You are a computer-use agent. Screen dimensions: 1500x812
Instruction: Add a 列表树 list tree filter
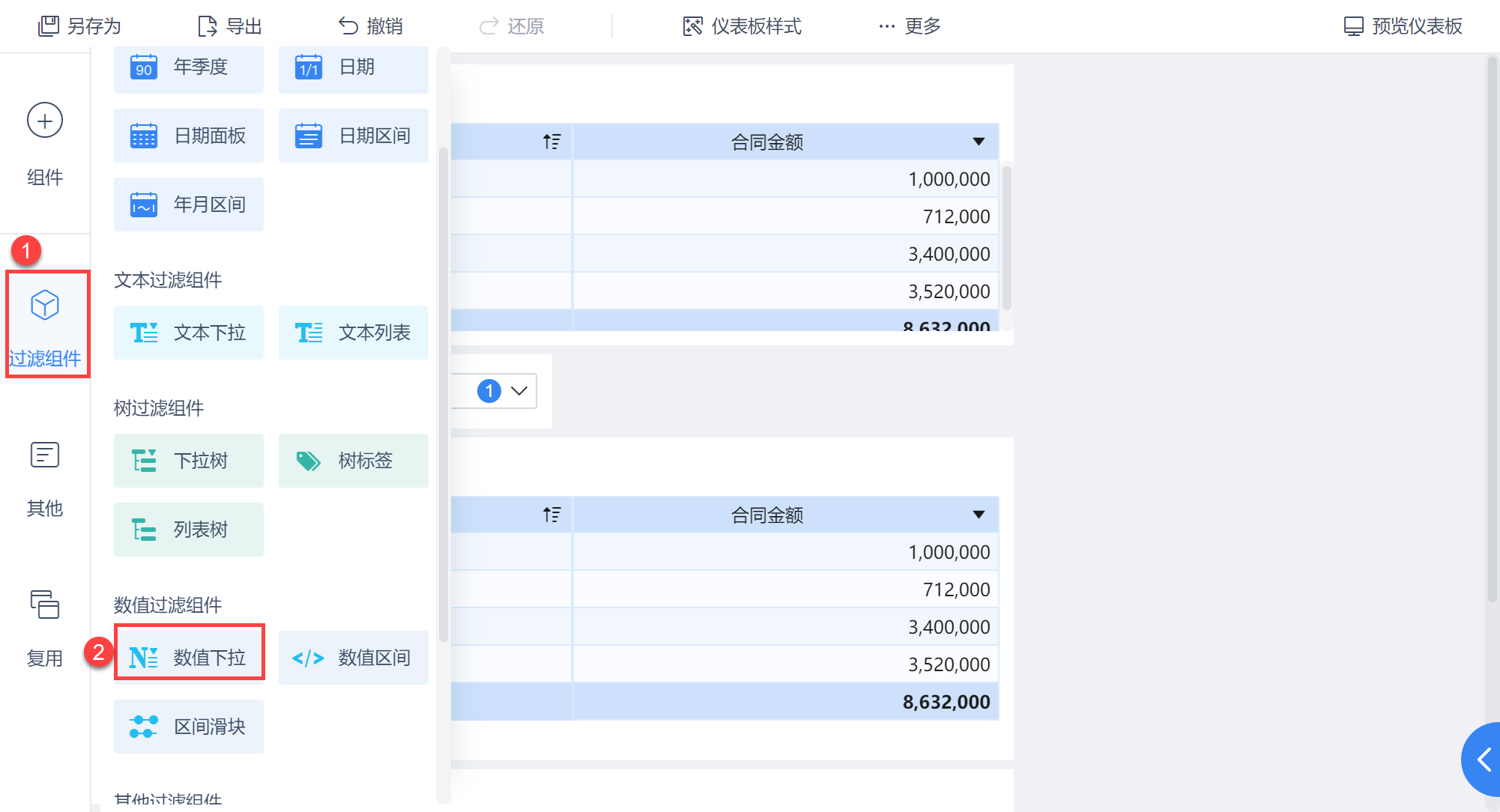(x=188, y=529)
